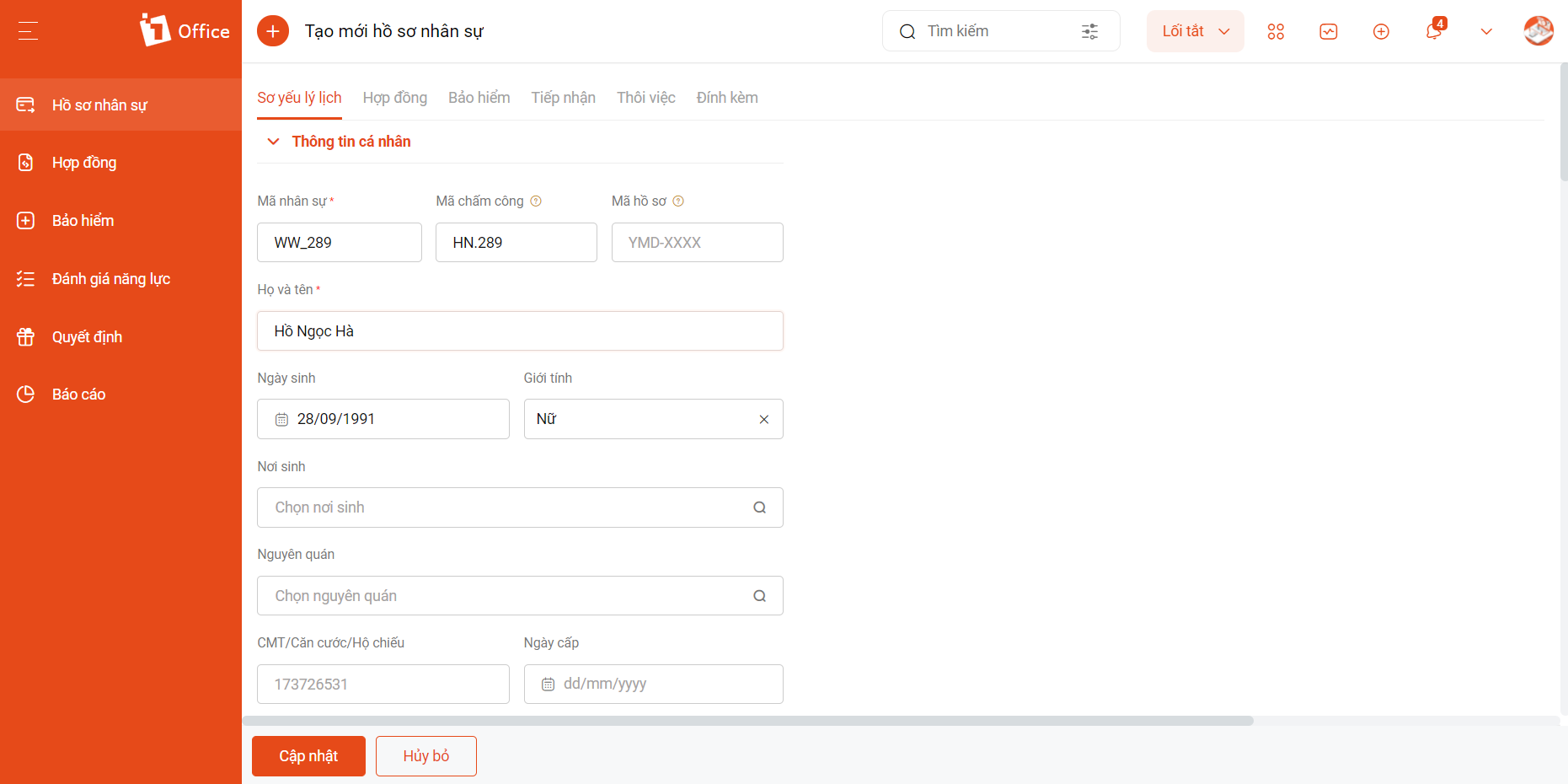Click the notification bell icon
1568x784 pixels.
click(1433, 31)
